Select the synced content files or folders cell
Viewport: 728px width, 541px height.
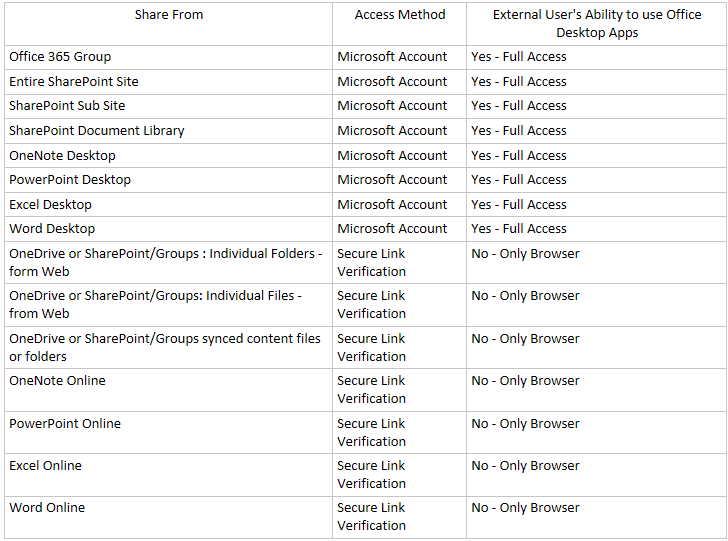pyautogui.click(x=165, y=347)
